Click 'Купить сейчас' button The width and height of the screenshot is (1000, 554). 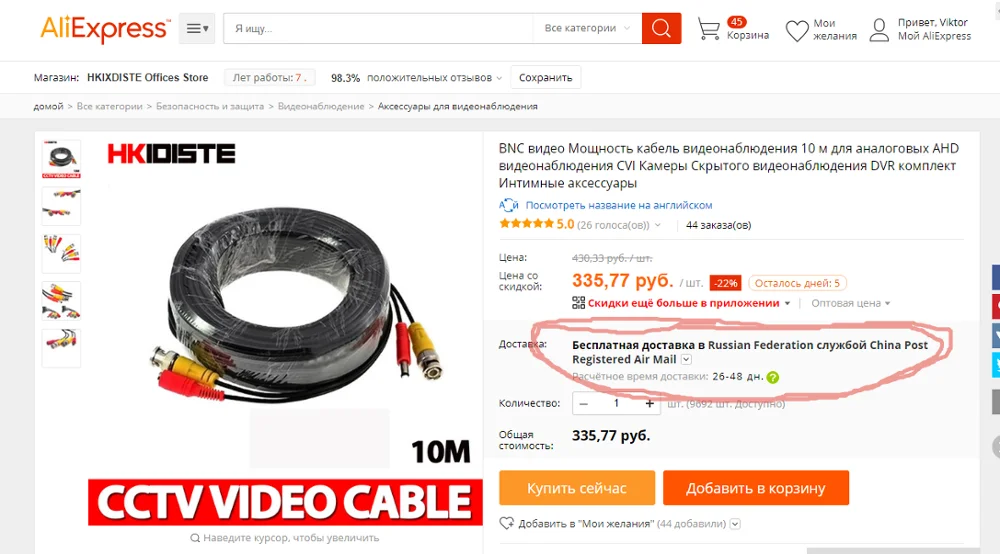pyautogui.click(x=577, y=488)
